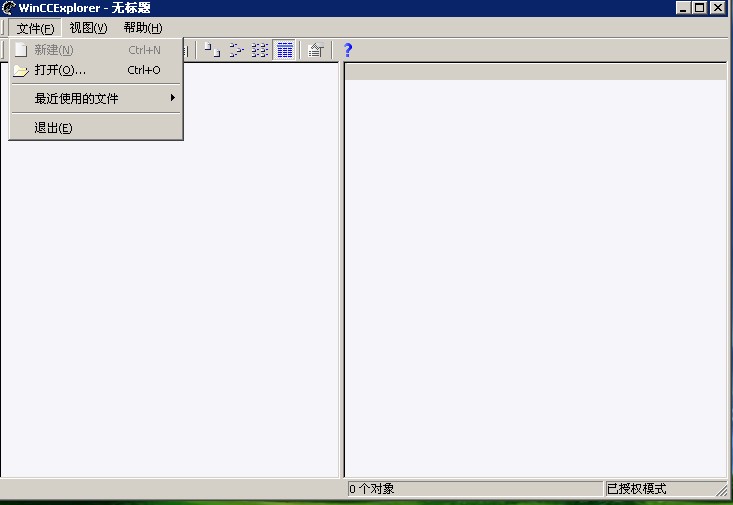Click the open folder icon in File menu
733x505 pixels.
coord(20,70)
